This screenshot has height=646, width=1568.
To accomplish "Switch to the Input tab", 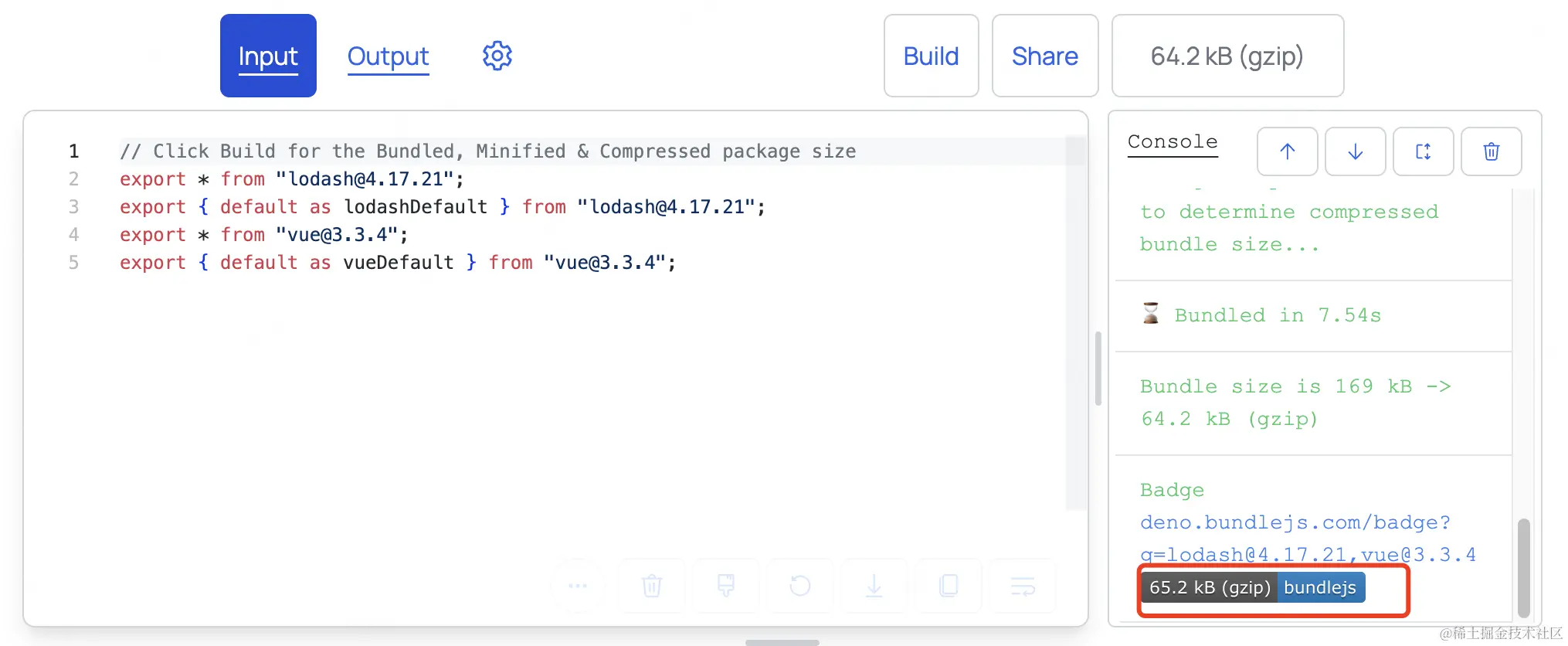I will click(x=268, y=56).
